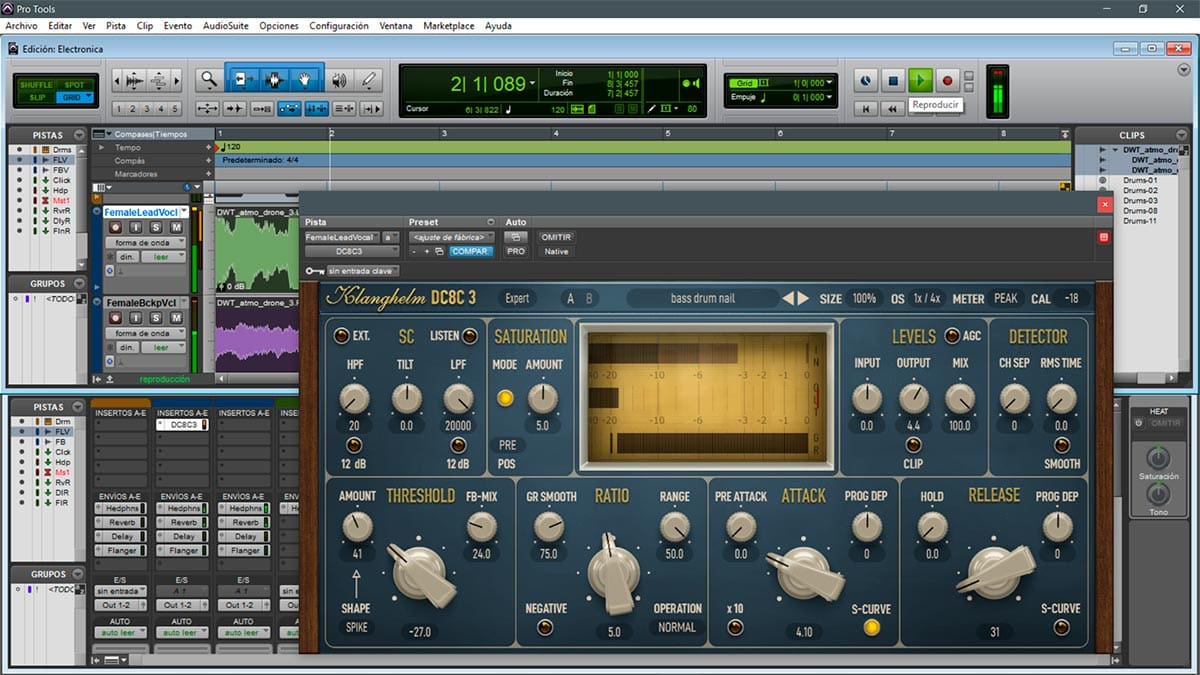
Task: Click the saturation AMOUNT knob
Action: pyautogui.click(x=543, y=399)
